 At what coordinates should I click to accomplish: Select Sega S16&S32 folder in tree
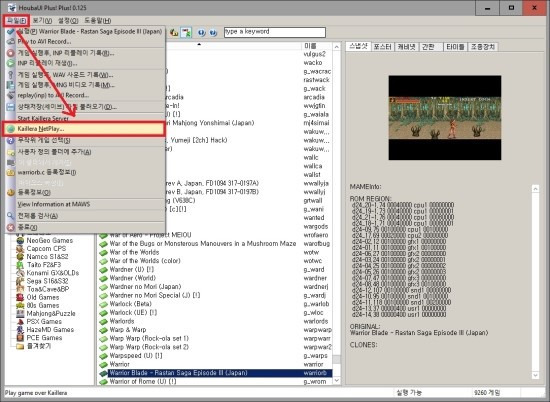click(x=47, y=281)
